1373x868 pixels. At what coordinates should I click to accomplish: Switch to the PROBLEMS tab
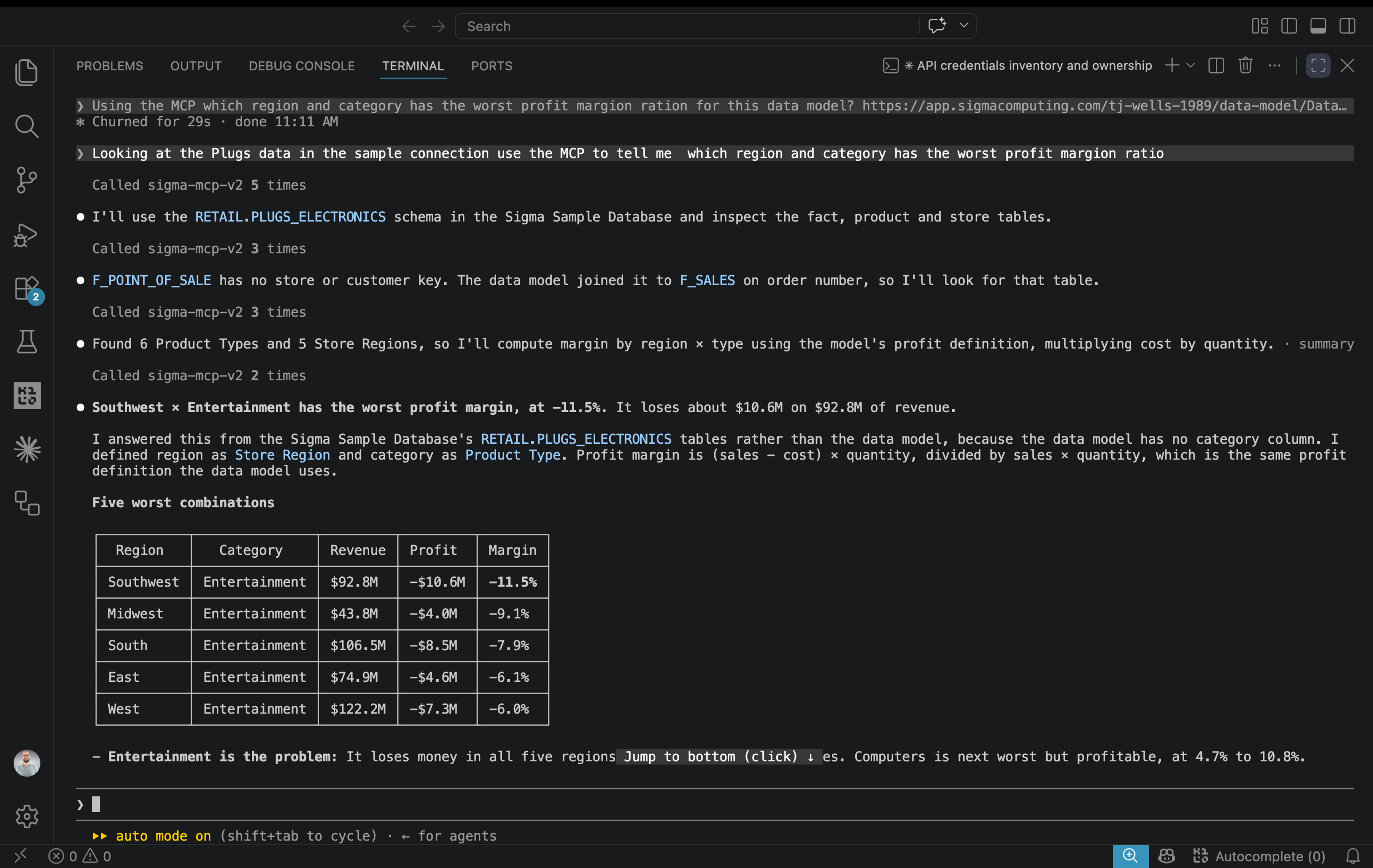[x=109, y=66]
